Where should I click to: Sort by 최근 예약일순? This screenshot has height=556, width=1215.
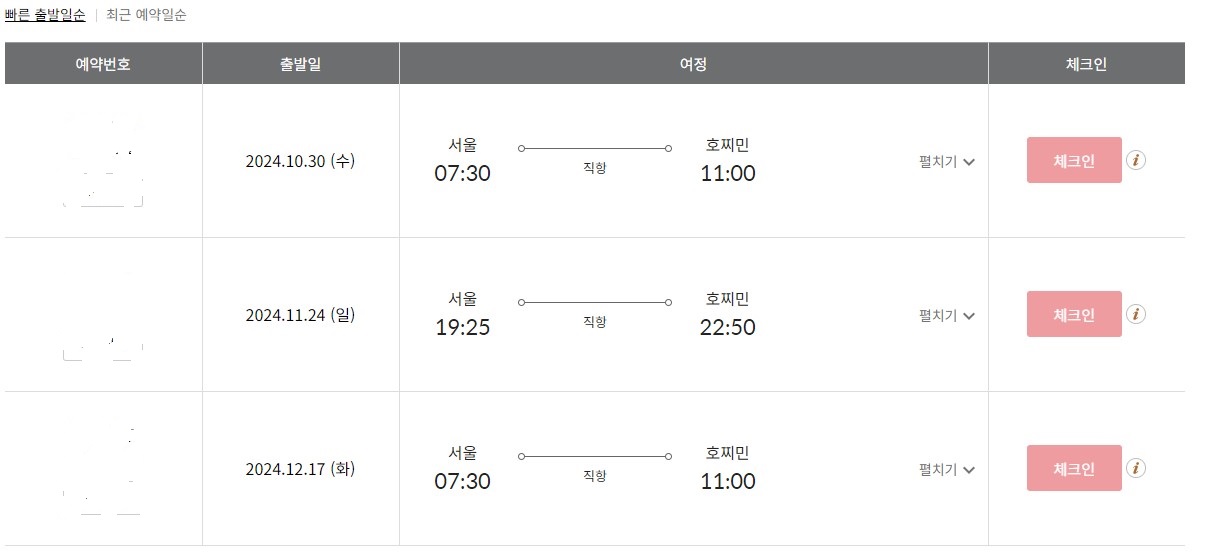point(146,15)
